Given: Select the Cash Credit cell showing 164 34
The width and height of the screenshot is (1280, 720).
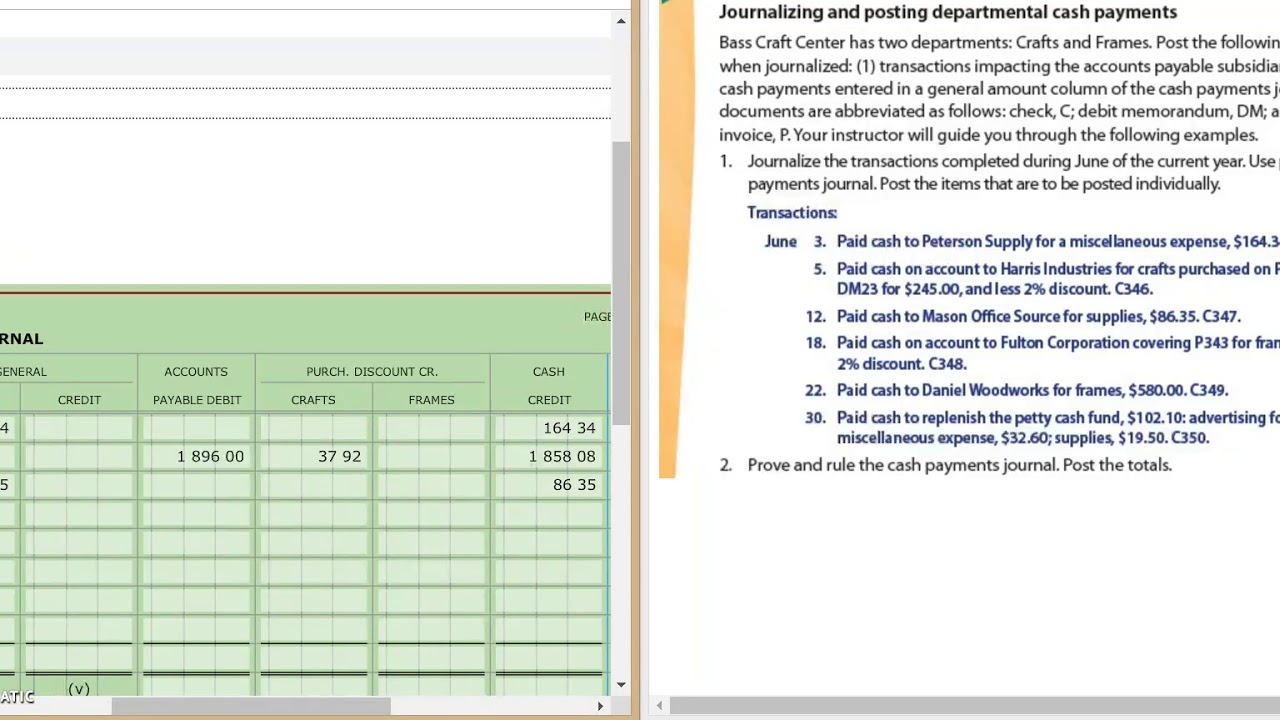Looking at the screenshot, I should [549, 428].
